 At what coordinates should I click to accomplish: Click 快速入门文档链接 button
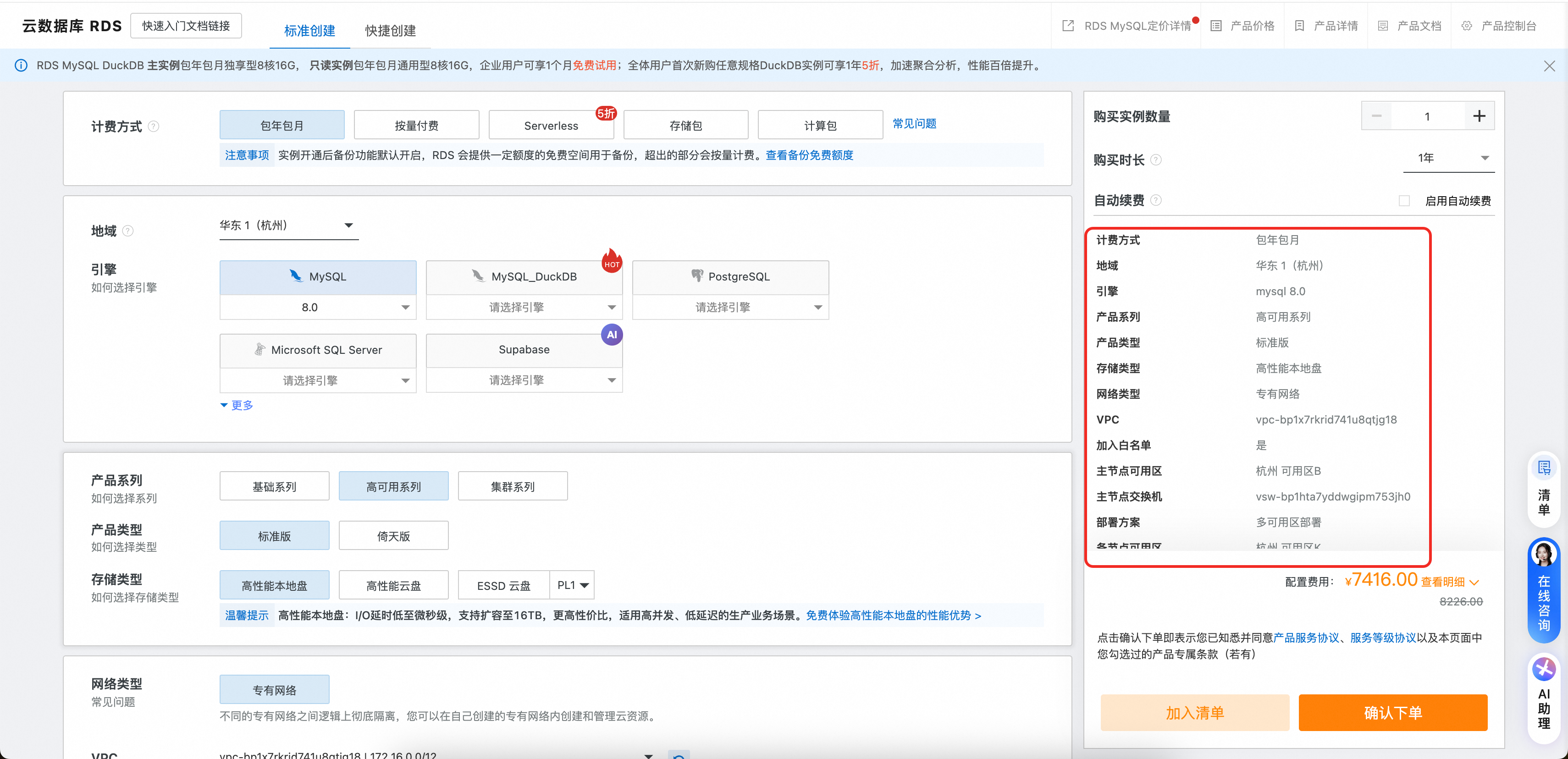click(x=186, y=26)
